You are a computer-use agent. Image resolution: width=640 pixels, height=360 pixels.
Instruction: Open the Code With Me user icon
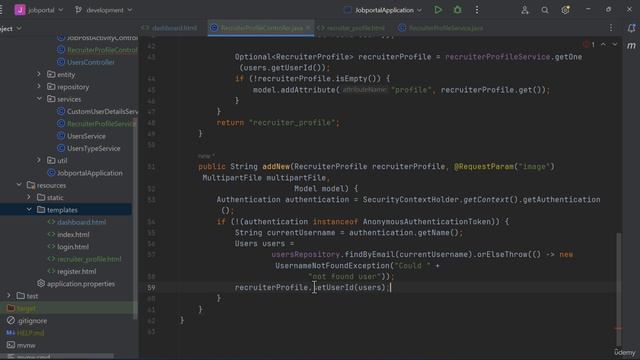tap(524, 10)
